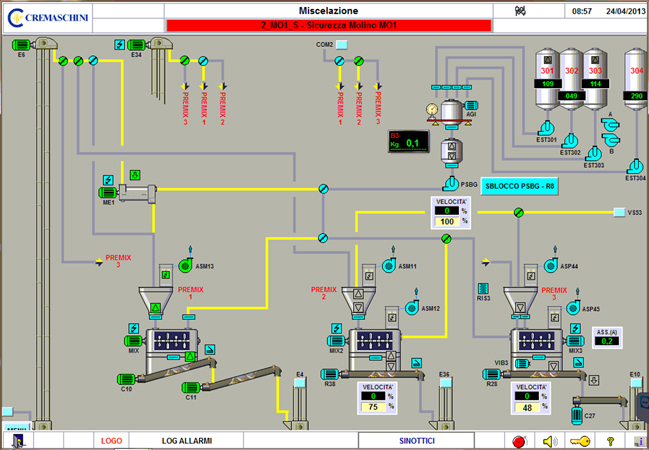649x450 pixels.
Task: Toggle the VS53 indicator box
Action: (618, 212)
